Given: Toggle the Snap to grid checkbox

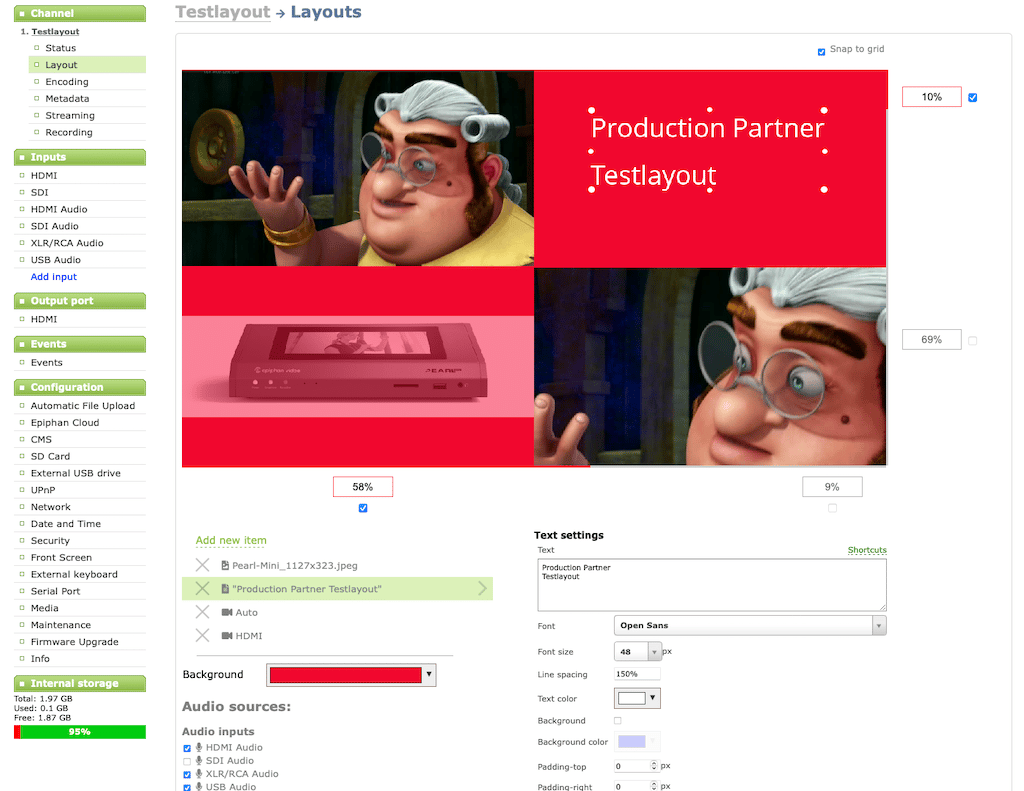Looking at the screenshot, I should [822, 51].
